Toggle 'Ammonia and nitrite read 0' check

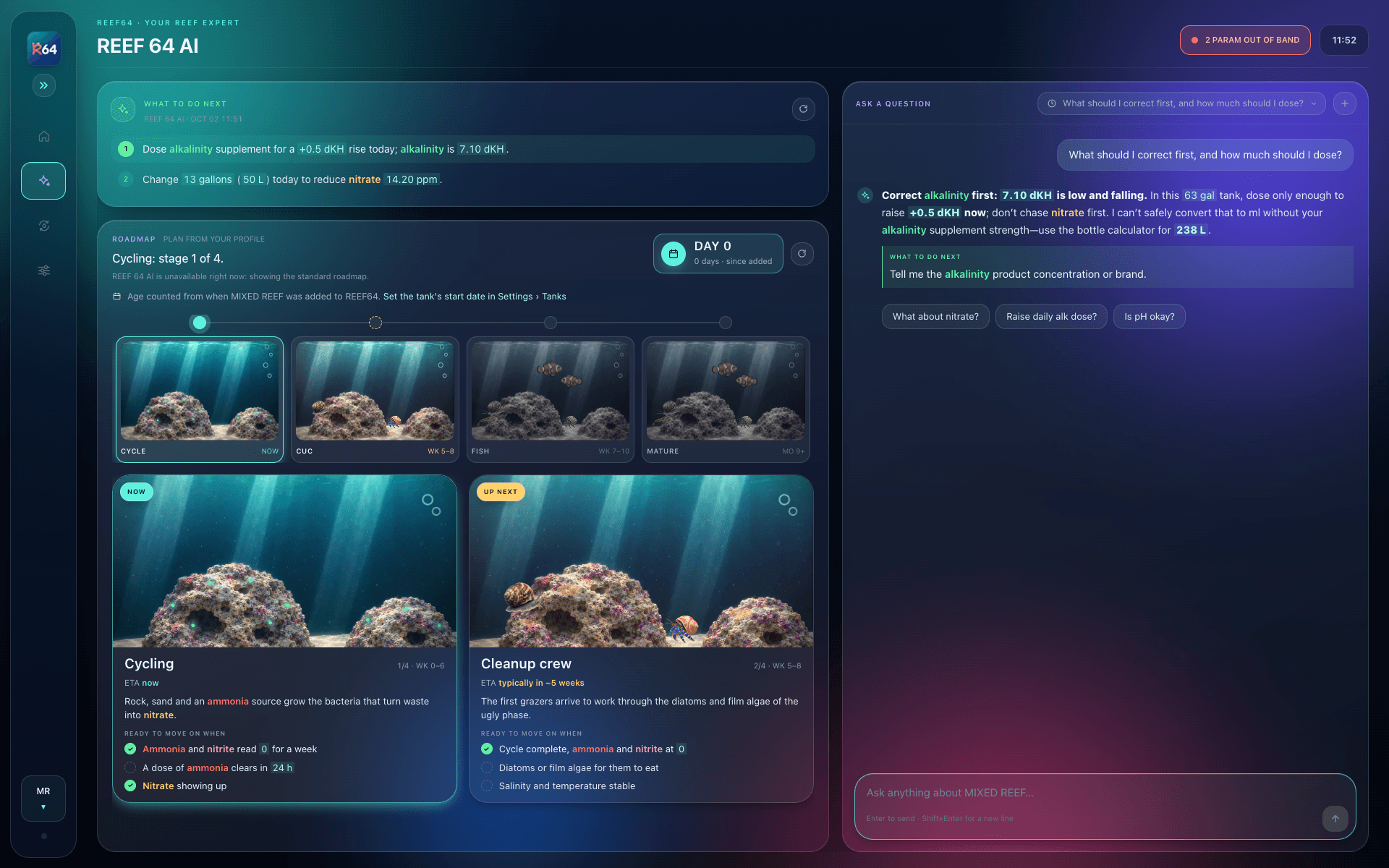point(130,749)
